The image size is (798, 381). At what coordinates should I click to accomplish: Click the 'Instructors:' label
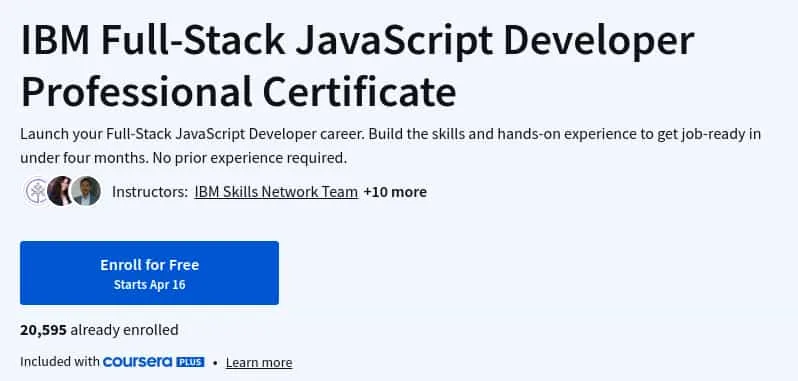point(150,192)
